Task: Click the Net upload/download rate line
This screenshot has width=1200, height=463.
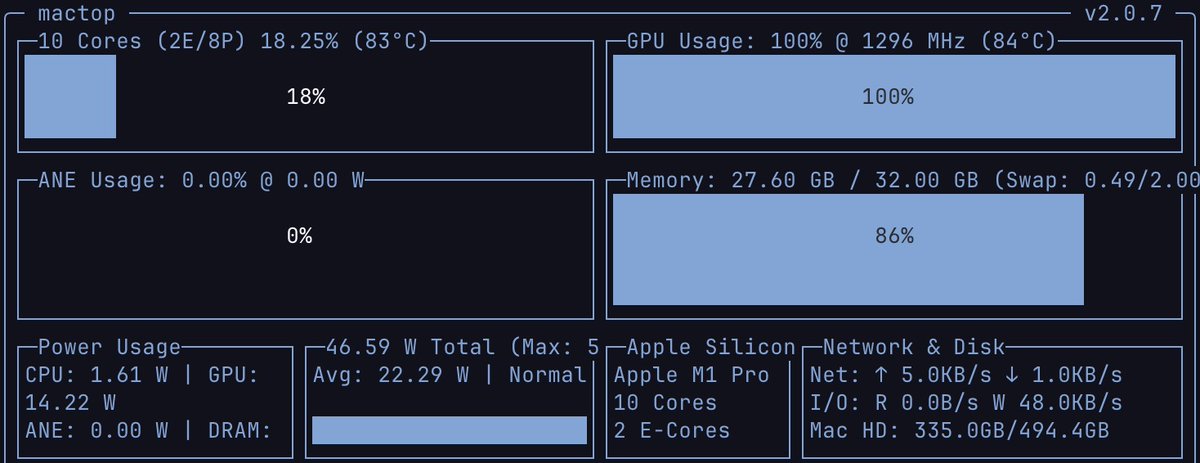Action: click(966, 375)
